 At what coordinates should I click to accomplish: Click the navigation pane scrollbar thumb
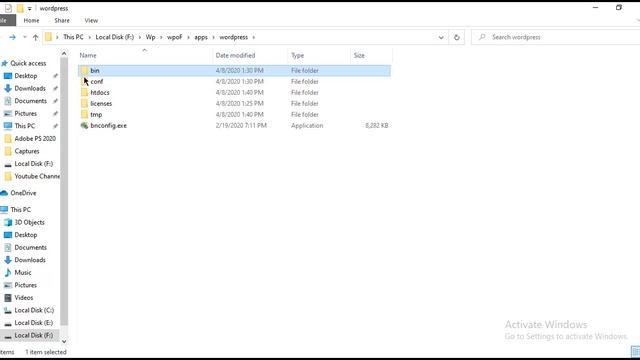tap(64, 192)
